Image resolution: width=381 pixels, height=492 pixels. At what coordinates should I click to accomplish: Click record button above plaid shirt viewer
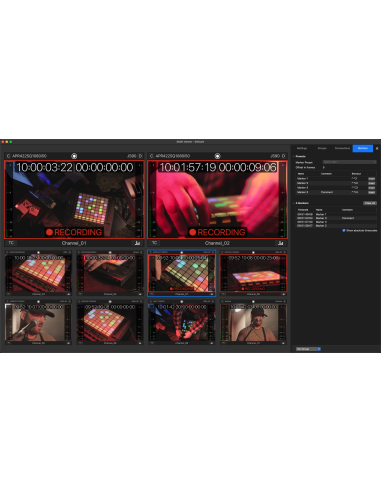point(182,301)
